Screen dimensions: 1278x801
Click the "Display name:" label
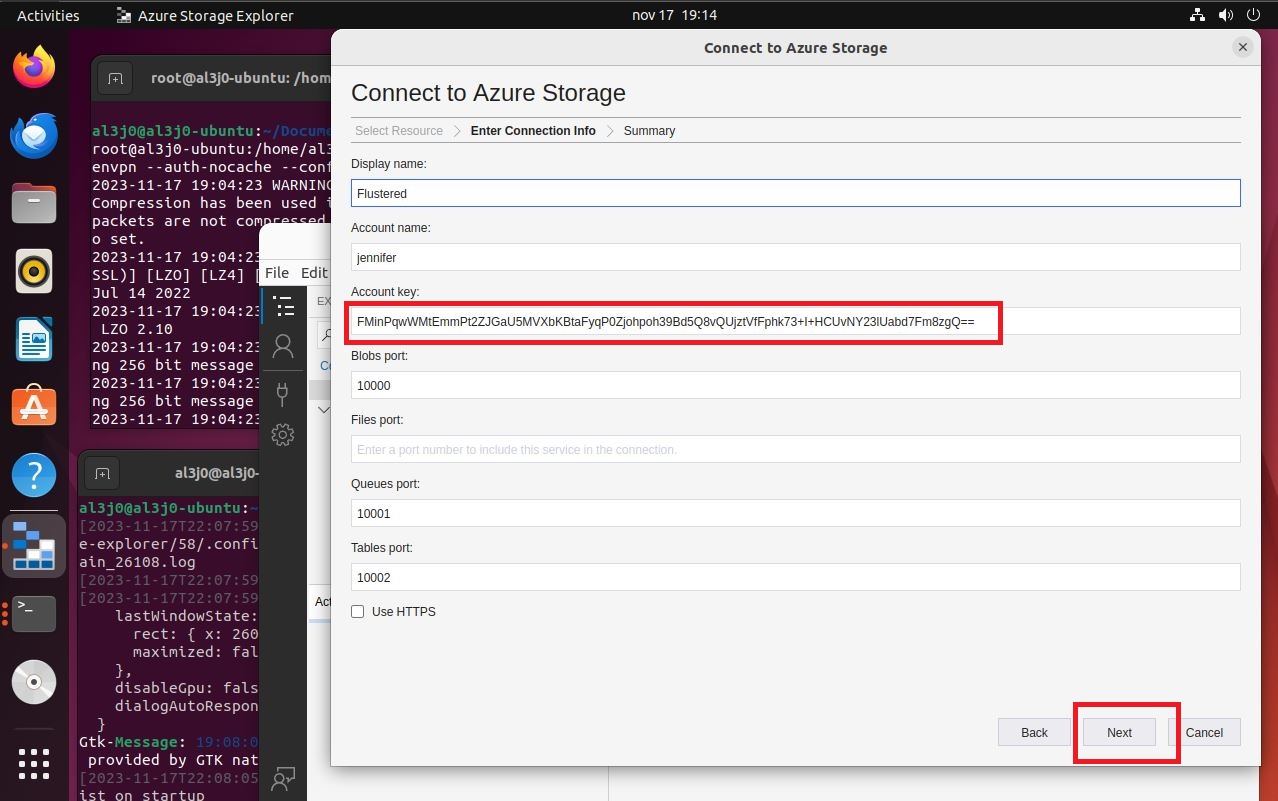[389, 164]
